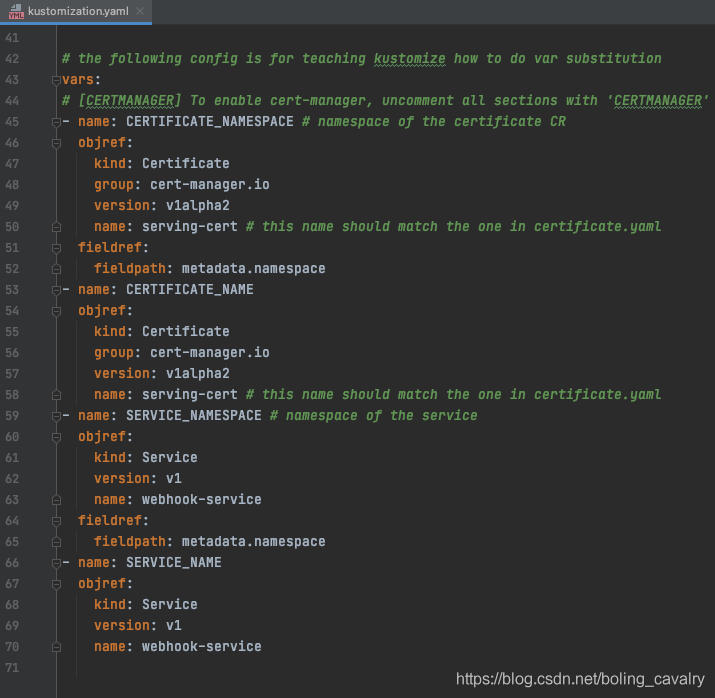Click the 'fieldref:' key on line 64

tap(113, 520)
